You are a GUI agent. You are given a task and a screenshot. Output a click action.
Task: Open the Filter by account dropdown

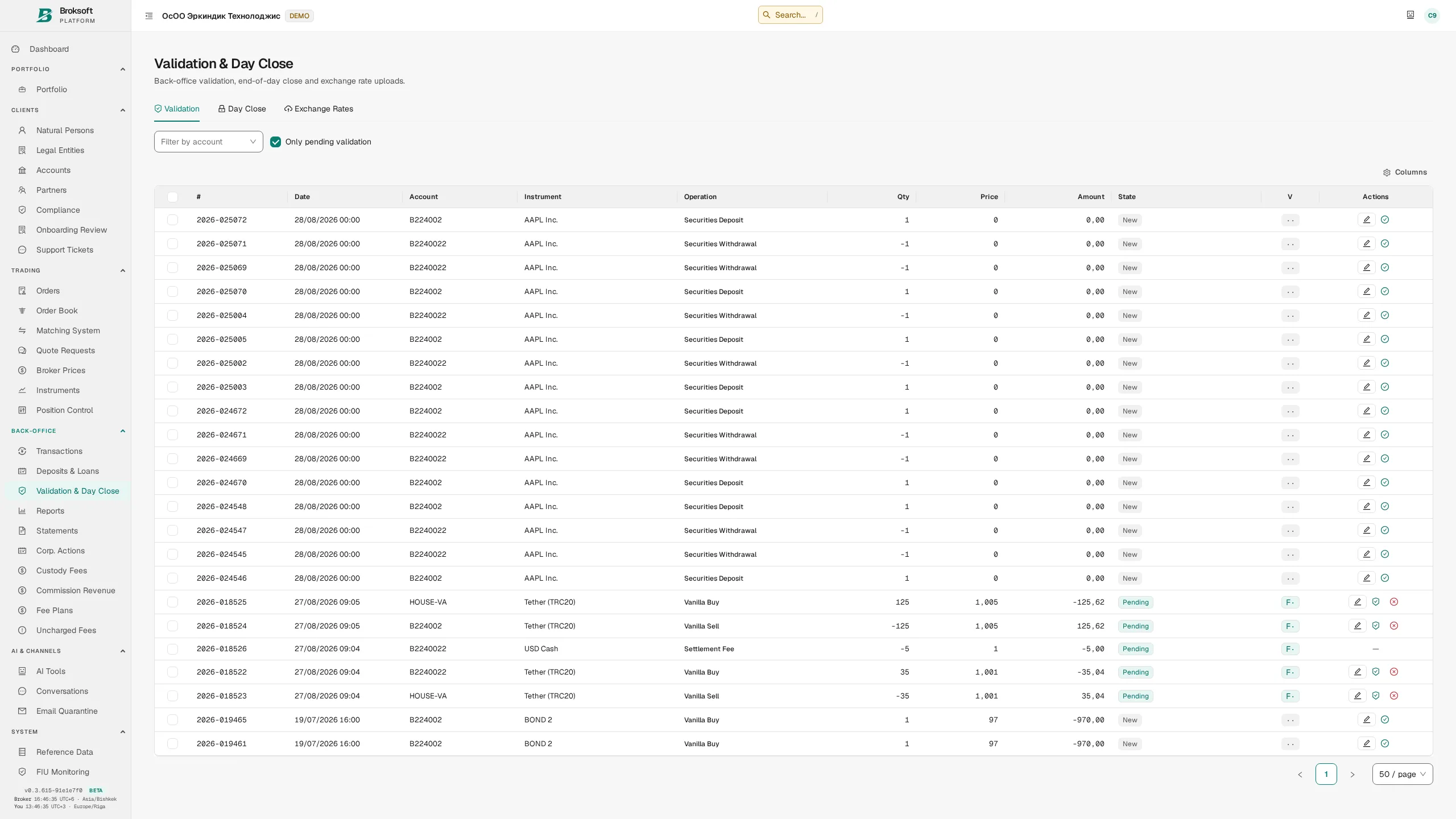click(x=209, y=142)
